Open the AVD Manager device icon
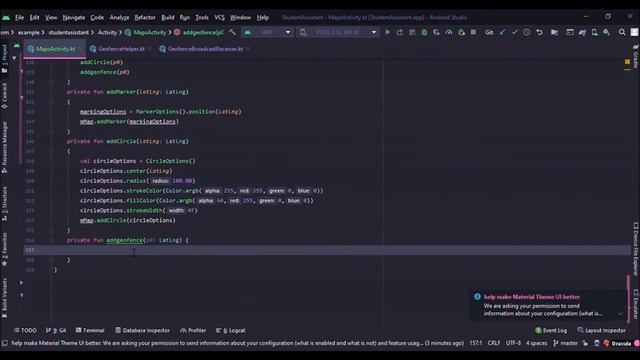 click(594, 32)
